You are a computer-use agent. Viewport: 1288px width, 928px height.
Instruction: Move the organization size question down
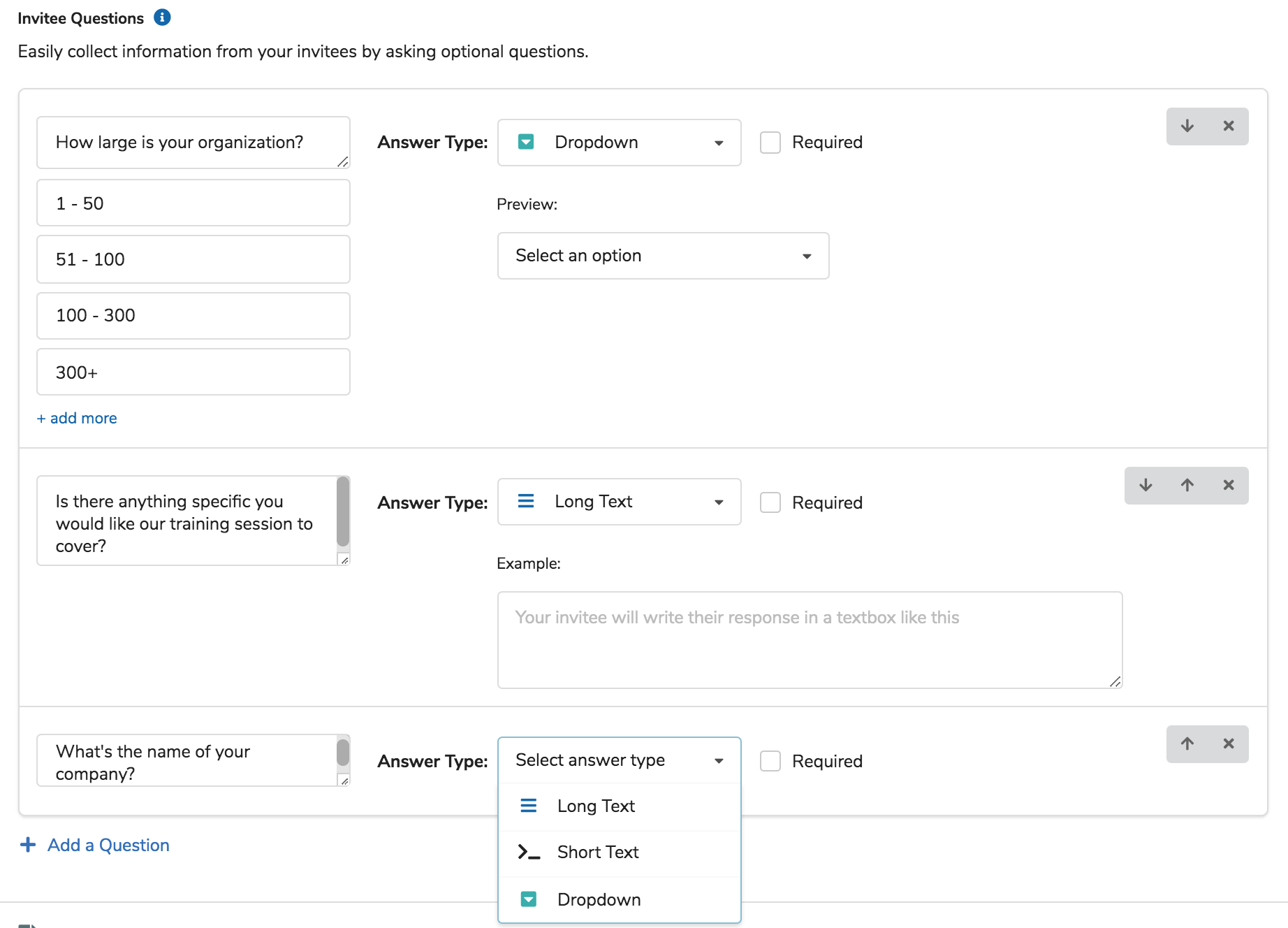pyautogui.click(x=1187, y=126)
